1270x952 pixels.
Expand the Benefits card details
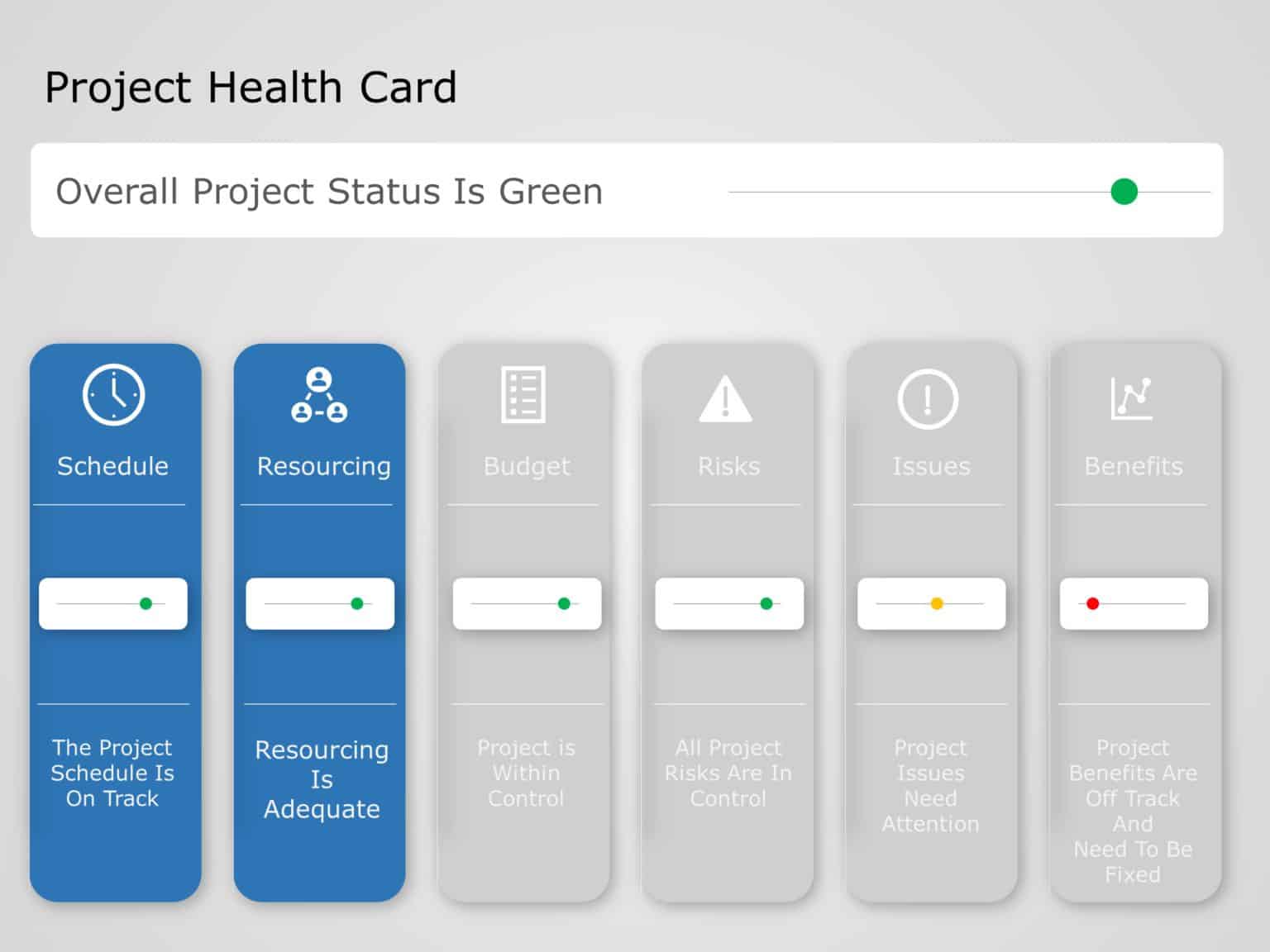(1133, 465)
